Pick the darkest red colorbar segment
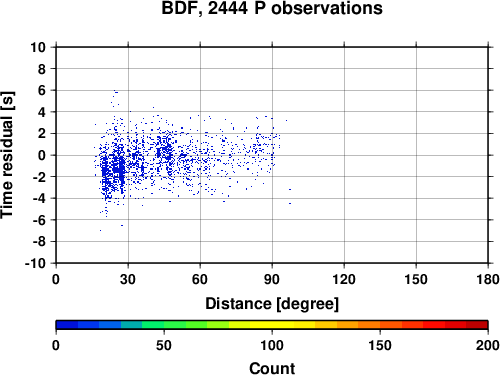Viewport: 500px width, 375px height. click(x=477, y=325)
